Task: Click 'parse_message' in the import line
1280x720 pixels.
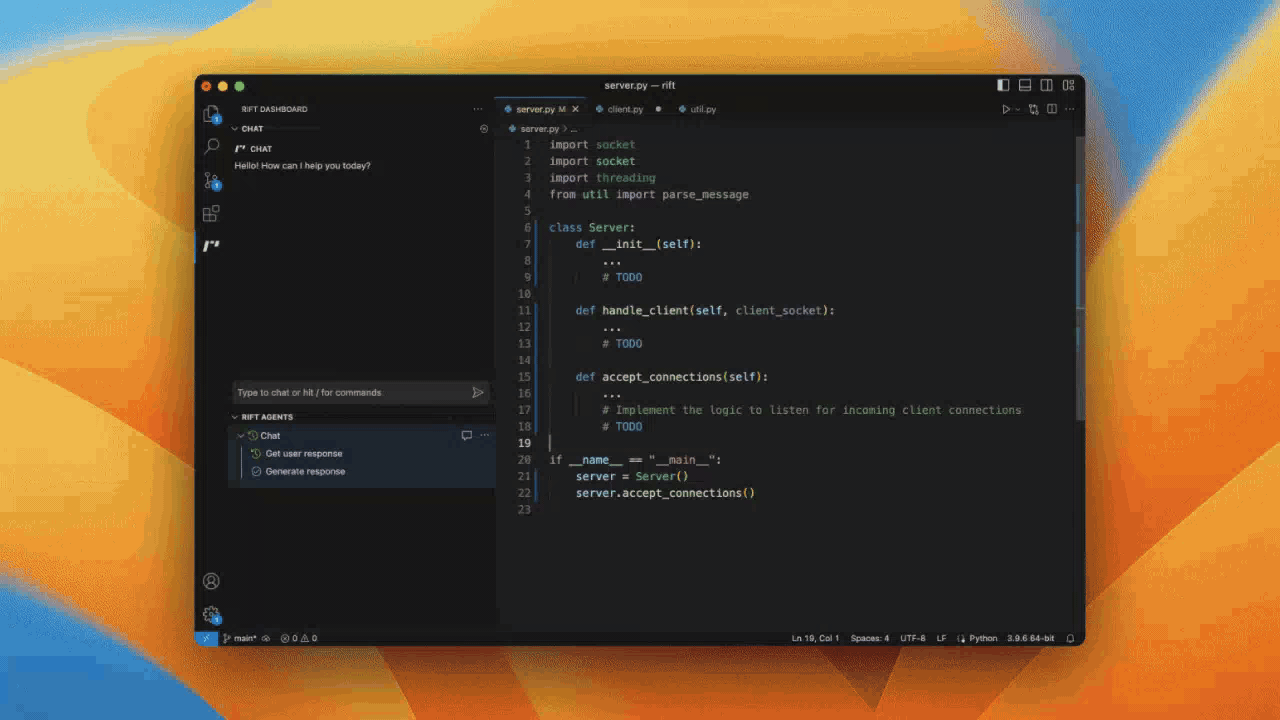Action: pyautogui.click(x=705, y=194)
